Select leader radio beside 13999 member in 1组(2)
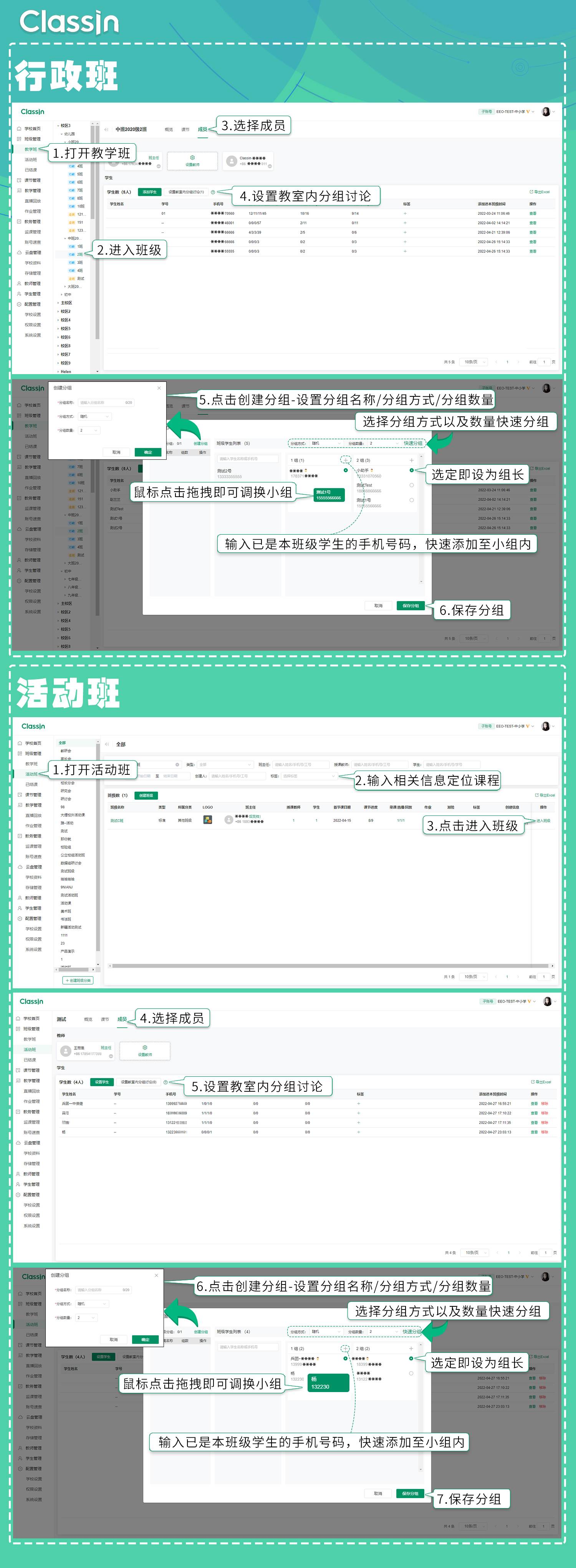Viewport: 576px width, 1568px height. tap(346, 1359)
